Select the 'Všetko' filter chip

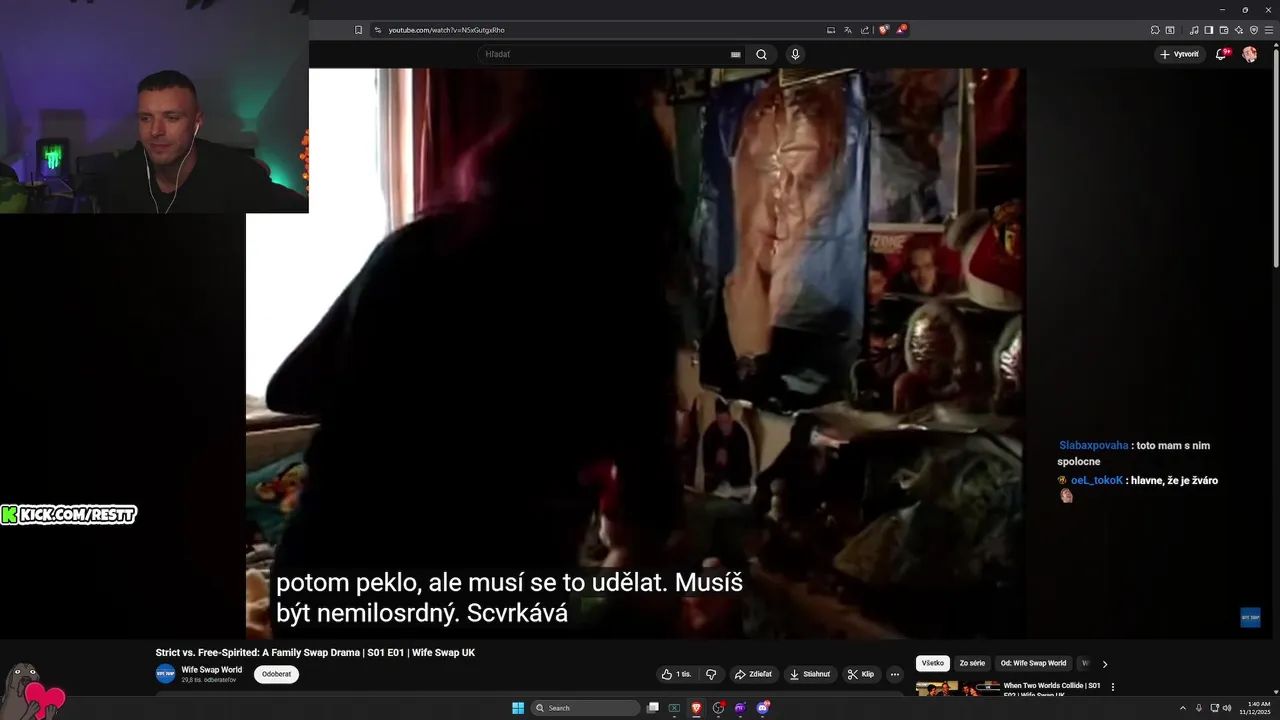(x=933, y=663)
